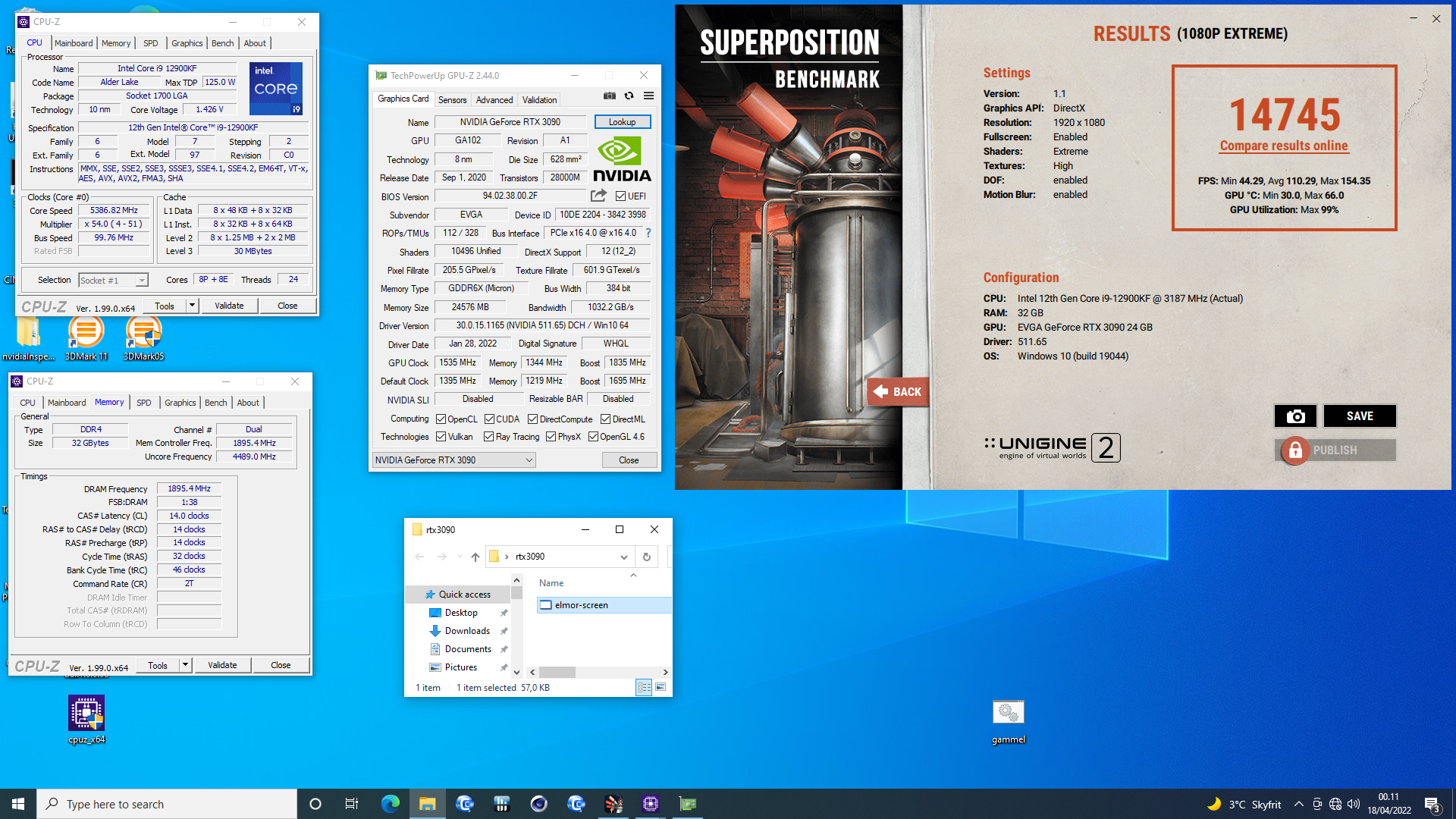Click Explorer forward arrow in rtx3090 window

tap(441, 557)
